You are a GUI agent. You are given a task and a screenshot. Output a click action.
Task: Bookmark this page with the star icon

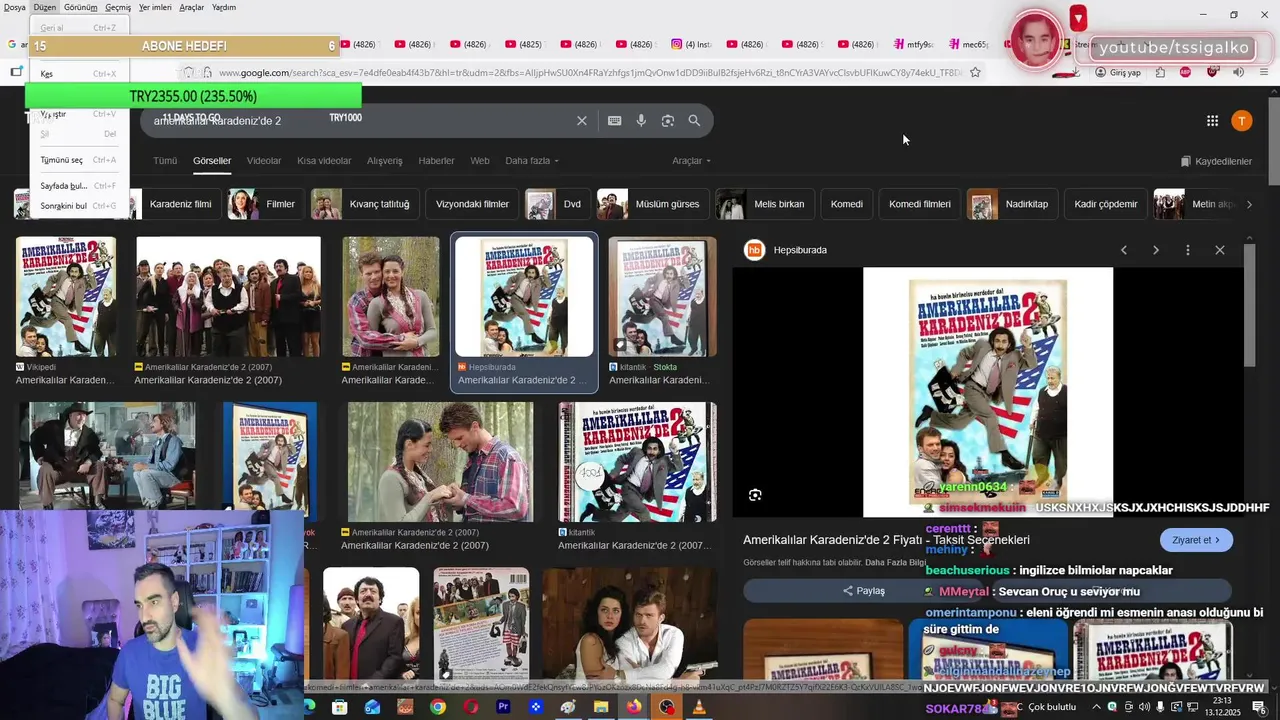(x=975, y=72)
